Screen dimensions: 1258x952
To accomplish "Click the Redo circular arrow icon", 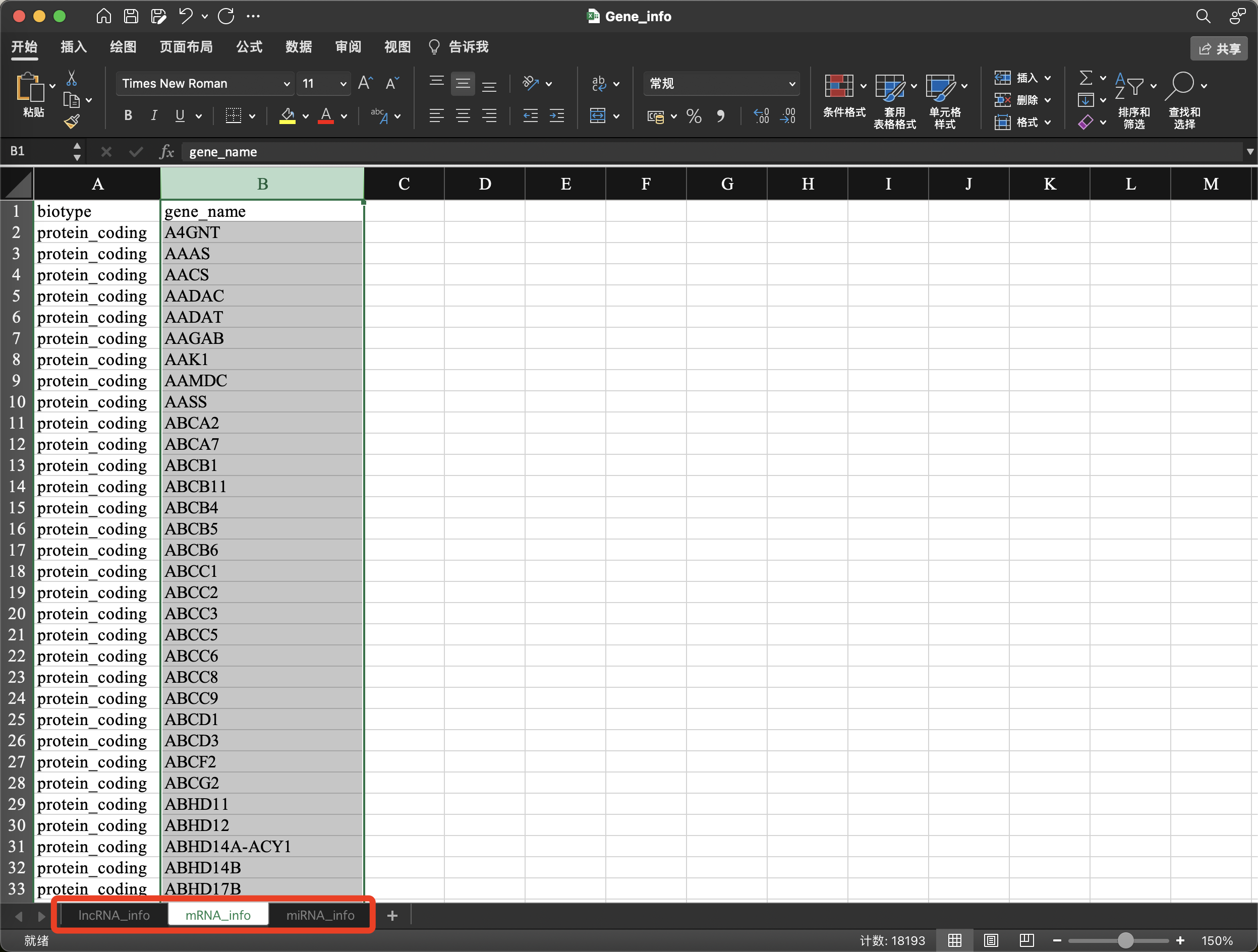I will (226, 16).
